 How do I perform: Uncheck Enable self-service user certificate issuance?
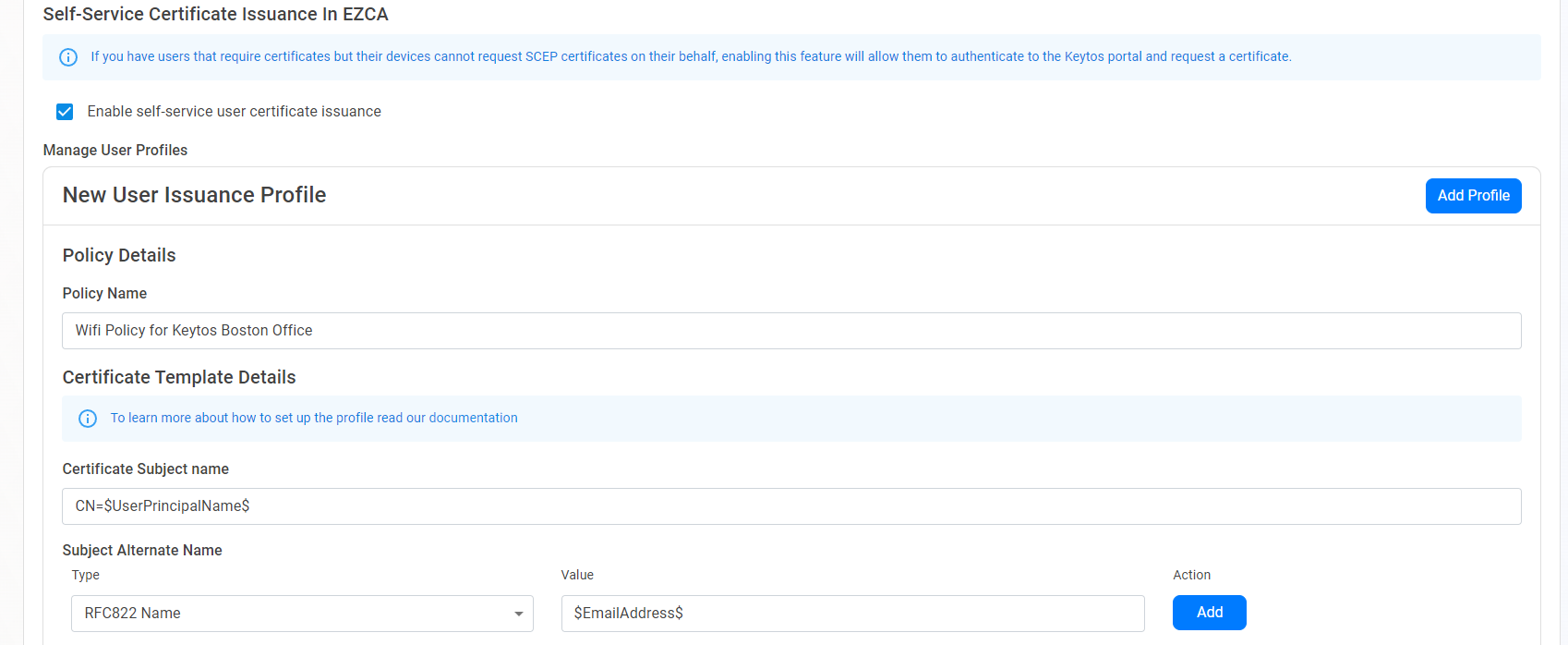point(65,112)
